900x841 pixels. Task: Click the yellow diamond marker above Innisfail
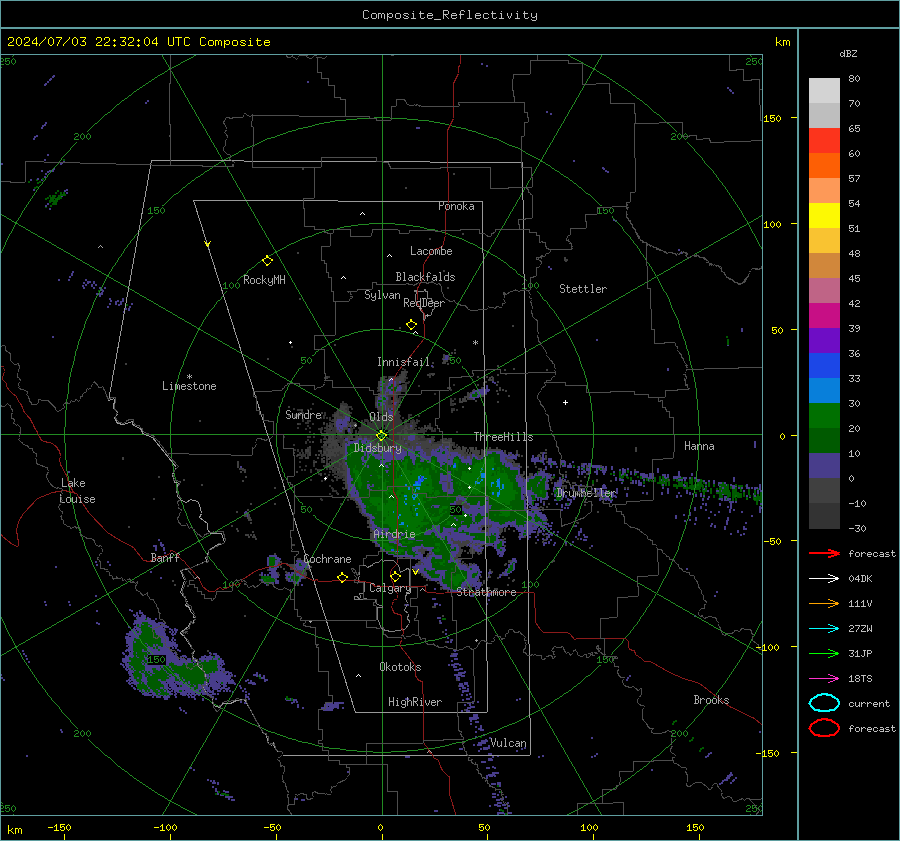click(412, 324)
